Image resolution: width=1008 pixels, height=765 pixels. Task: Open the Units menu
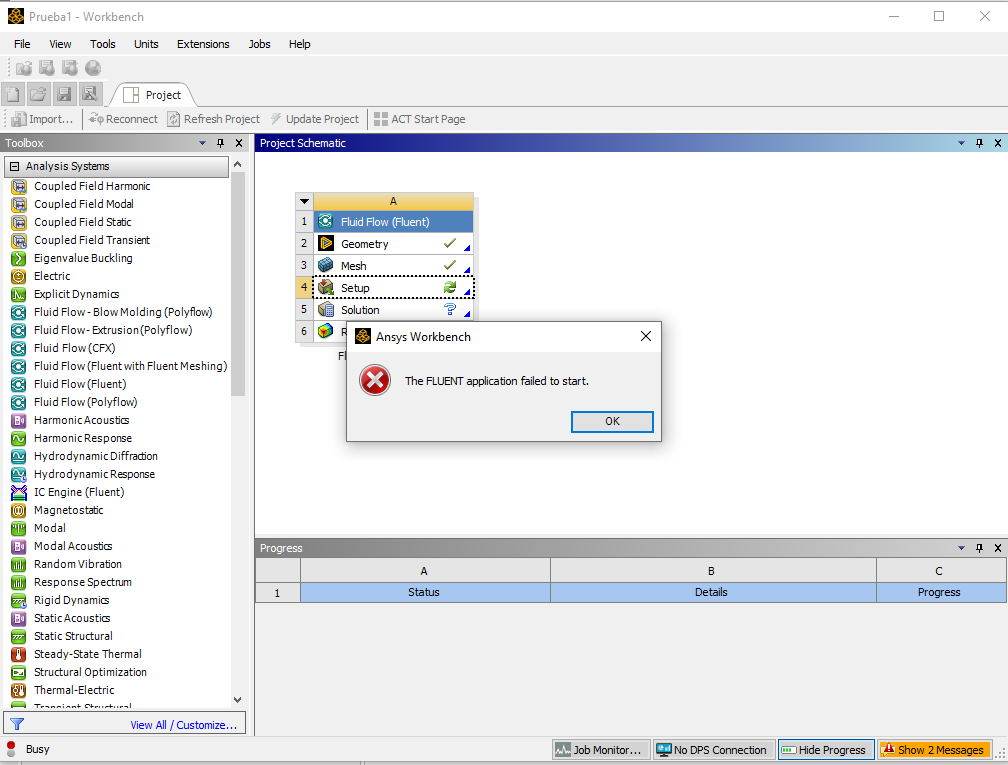point(146,44)
